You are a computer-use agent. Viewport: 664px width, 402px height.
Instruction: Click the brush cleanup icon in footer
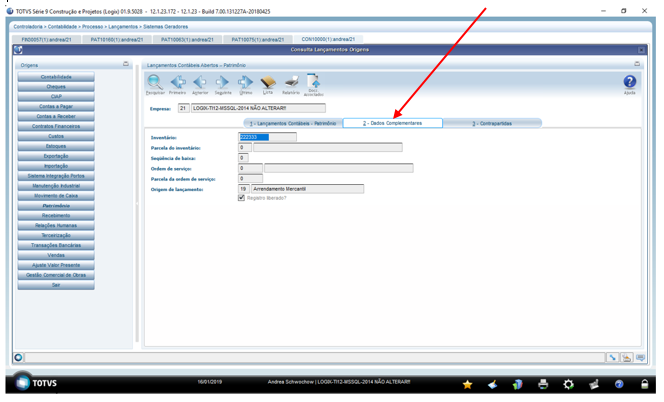(x=492, y=384)
